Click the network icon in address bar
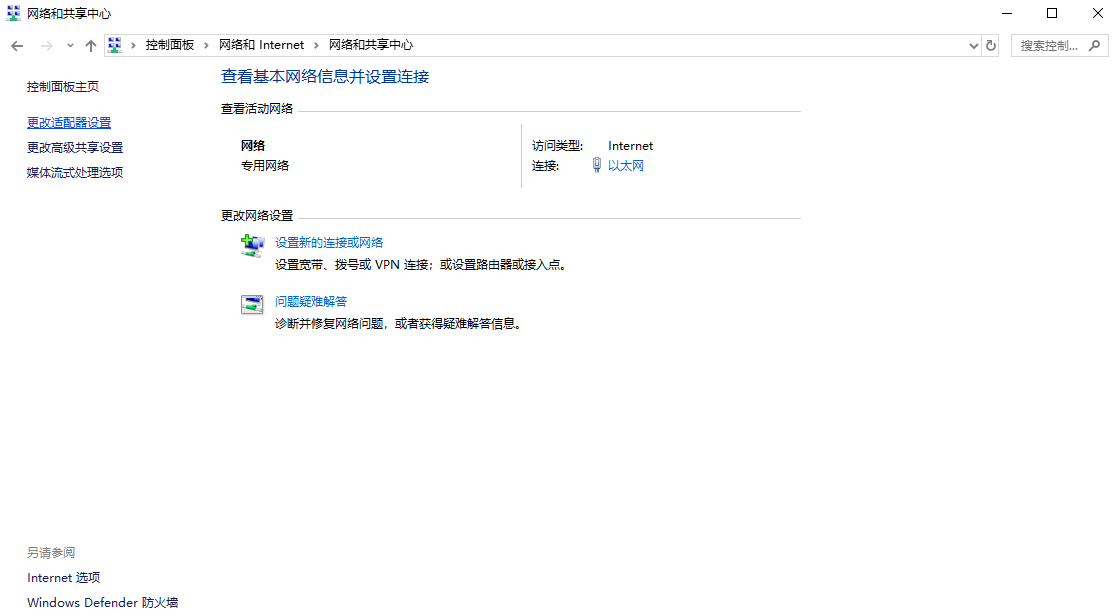The width and height of the screenshot is (1116, 616). click(x=115, y=45)
